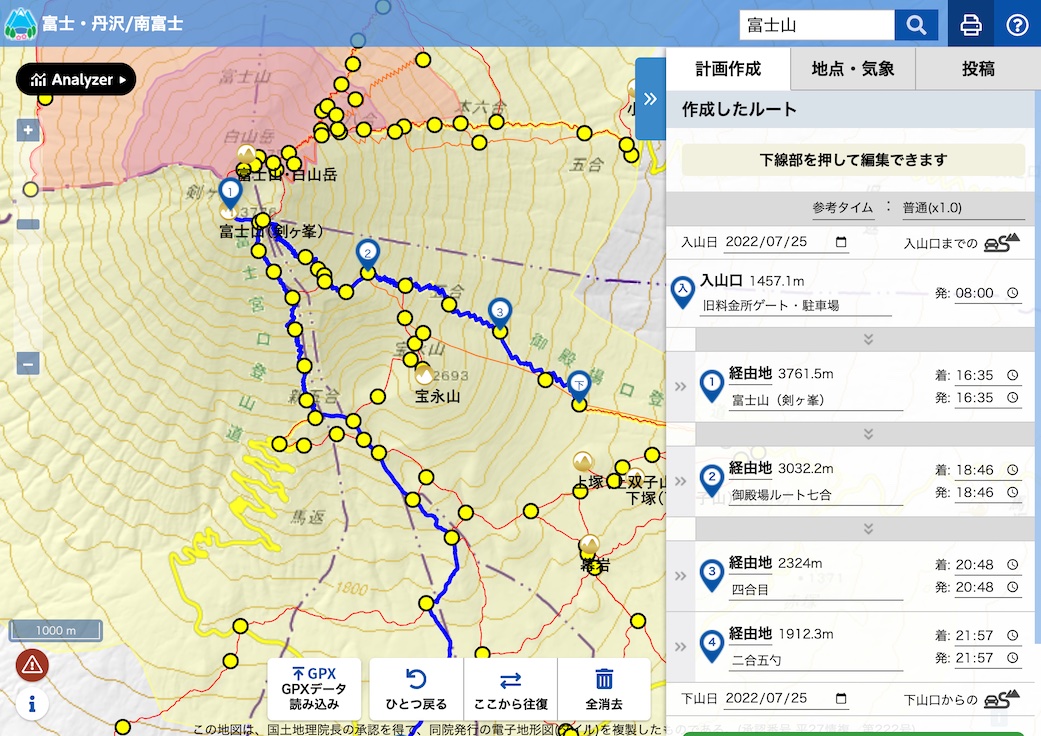The image size is (1041, 736).
Task: Click waypoint 2 pin in the list
Action: (x=712, y=481)
